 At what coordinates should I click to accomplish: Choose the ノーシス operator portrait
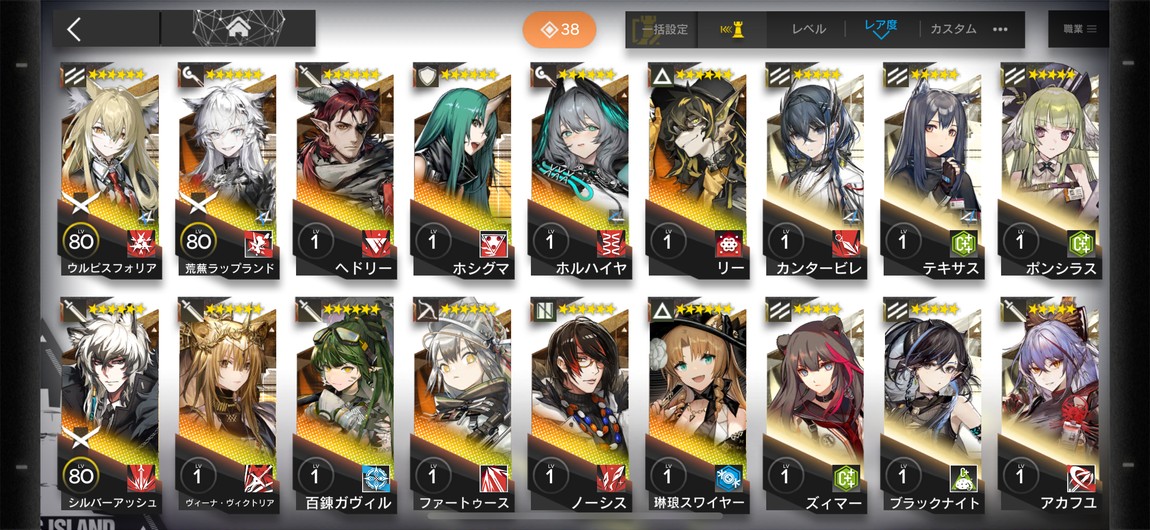click(x=580, y=405)
